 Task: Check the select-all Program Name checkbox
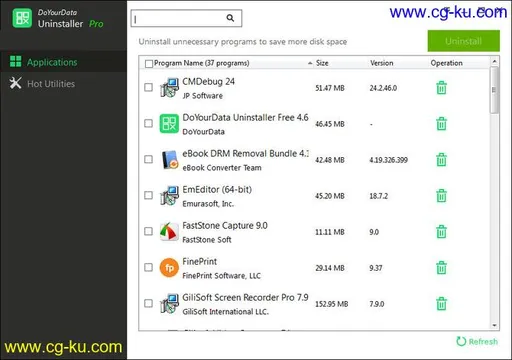(149, 63)
